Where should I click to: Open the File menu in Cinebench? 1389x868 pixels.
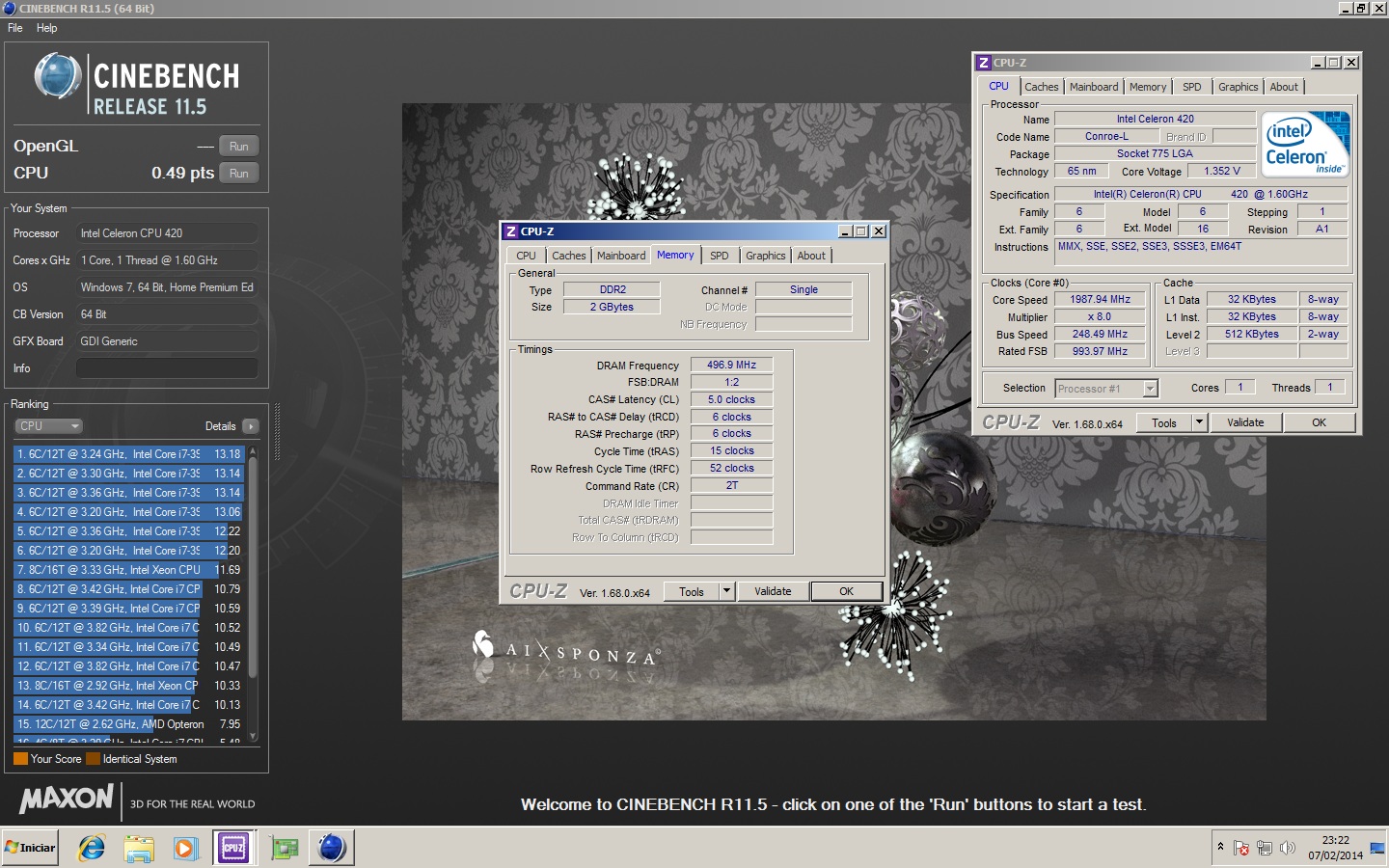pyautogui.click(x=15, y=28)
